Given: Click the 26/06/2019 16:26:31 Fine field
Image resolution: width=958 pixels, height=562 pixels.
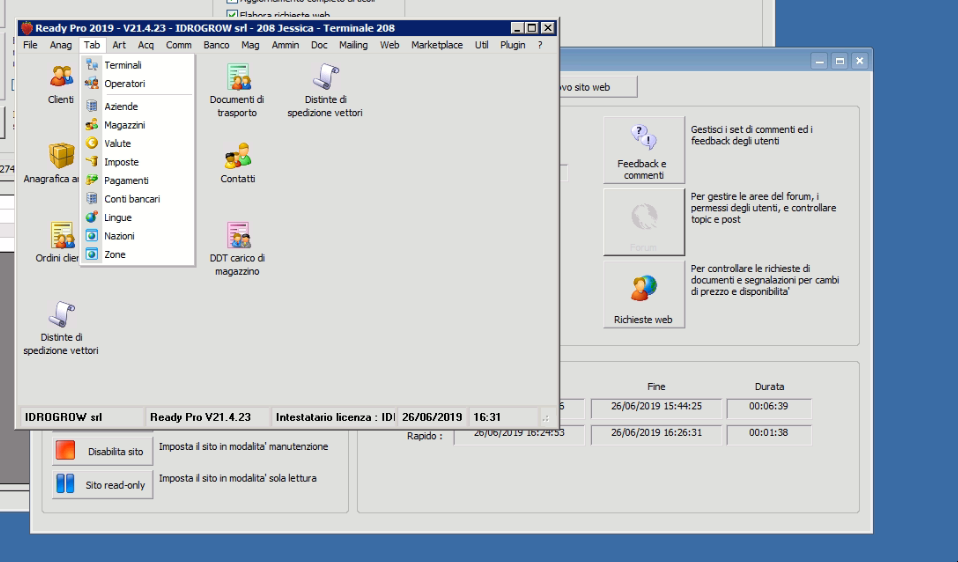Looking at the screenshot, I should click(656, 433).
